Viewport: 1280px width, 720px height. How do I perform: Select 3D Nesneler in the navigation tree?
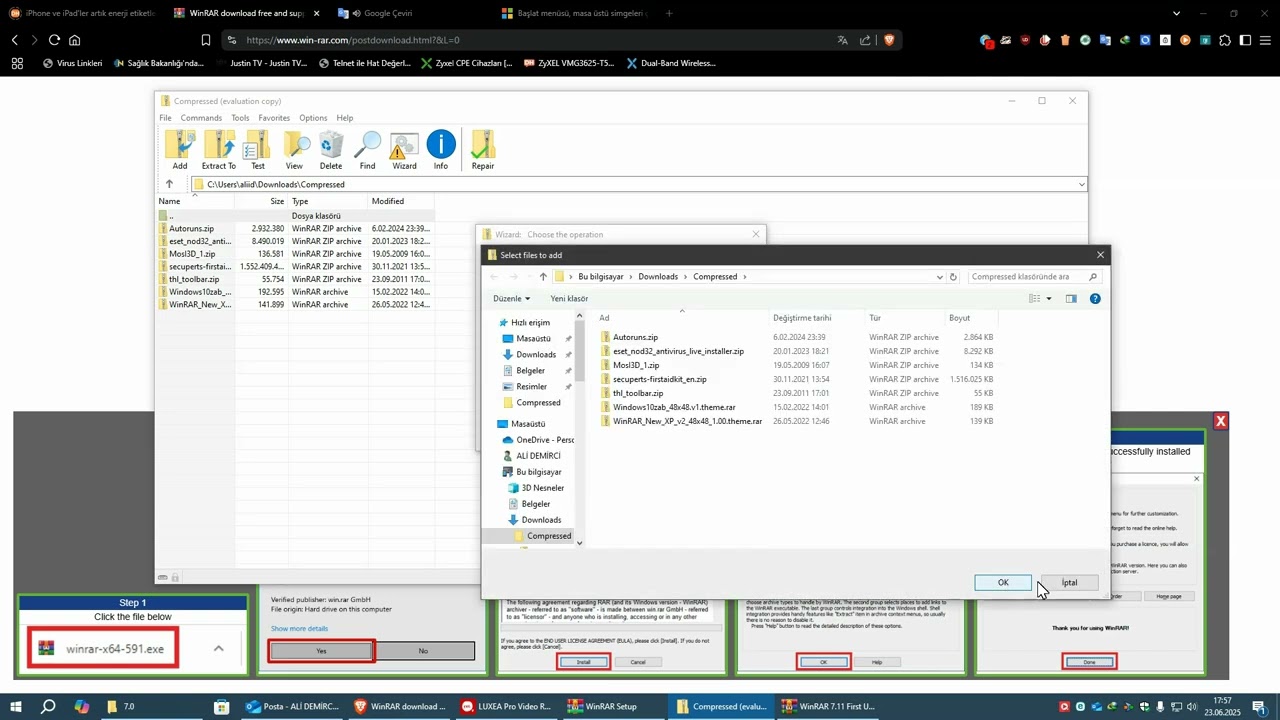point(542,487)
